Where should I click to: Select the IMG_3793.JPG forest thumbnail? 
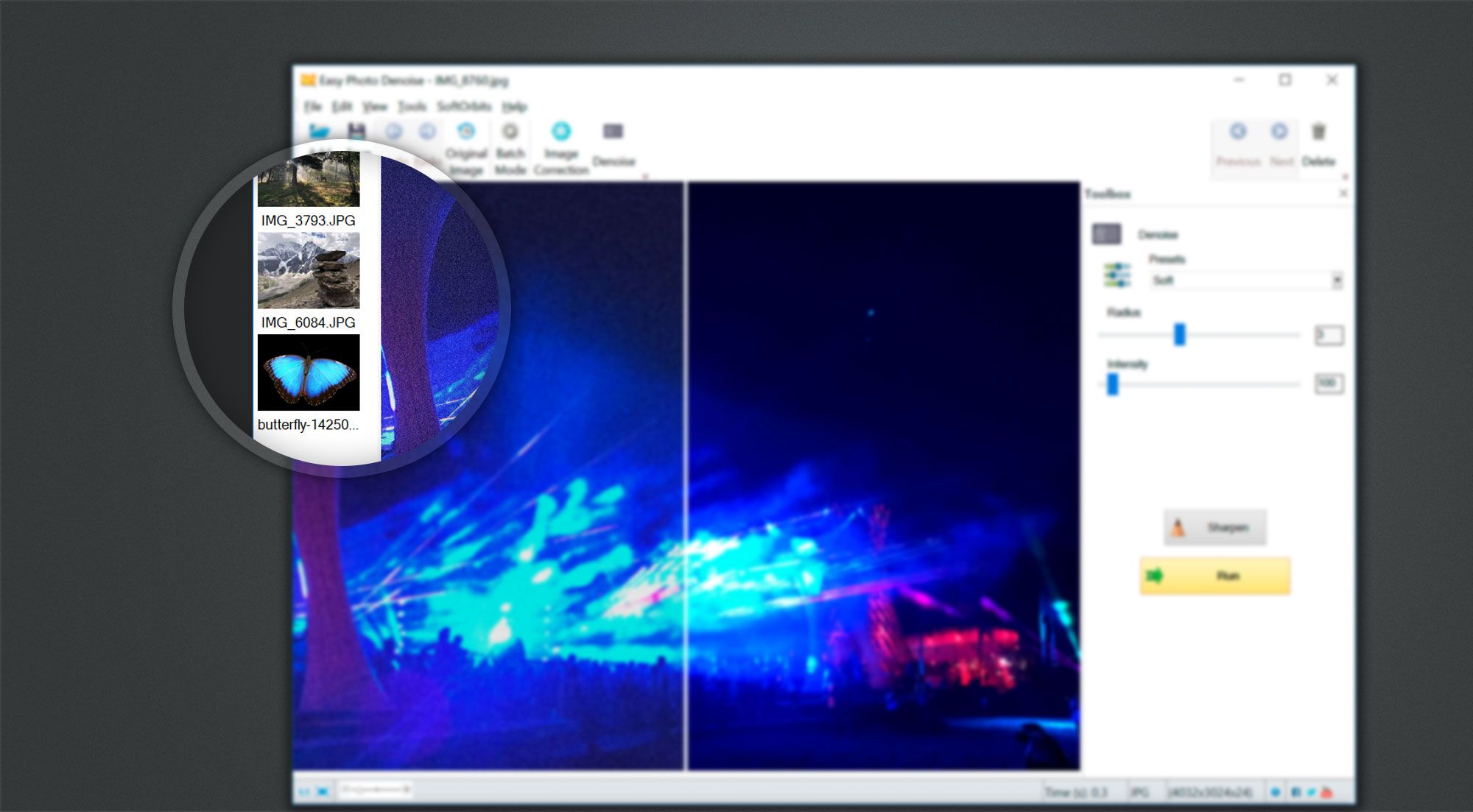(309, 180)
